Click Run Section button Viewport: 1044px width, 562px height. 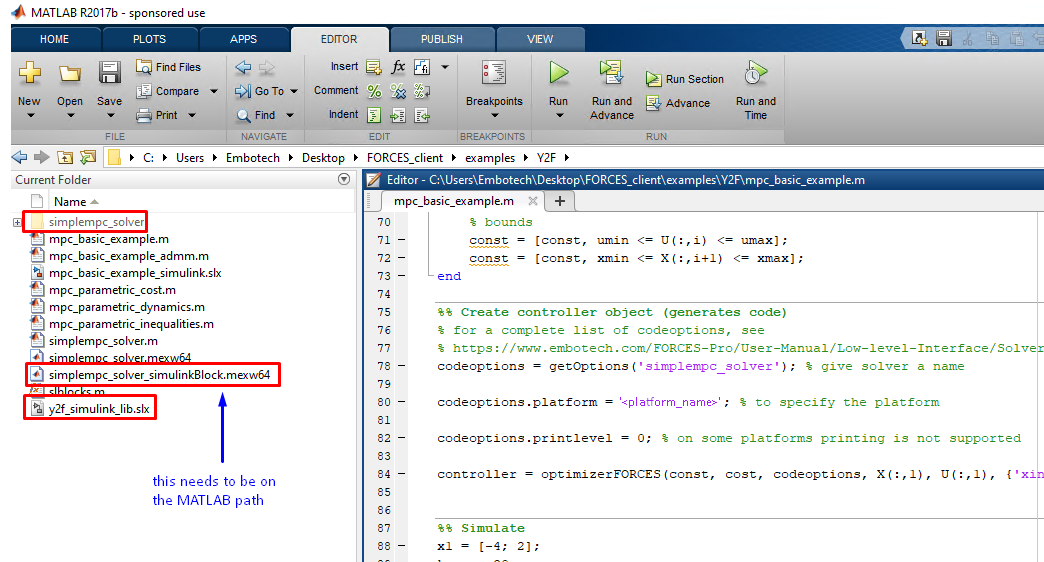pyautogui.click(x=684, y=79)
